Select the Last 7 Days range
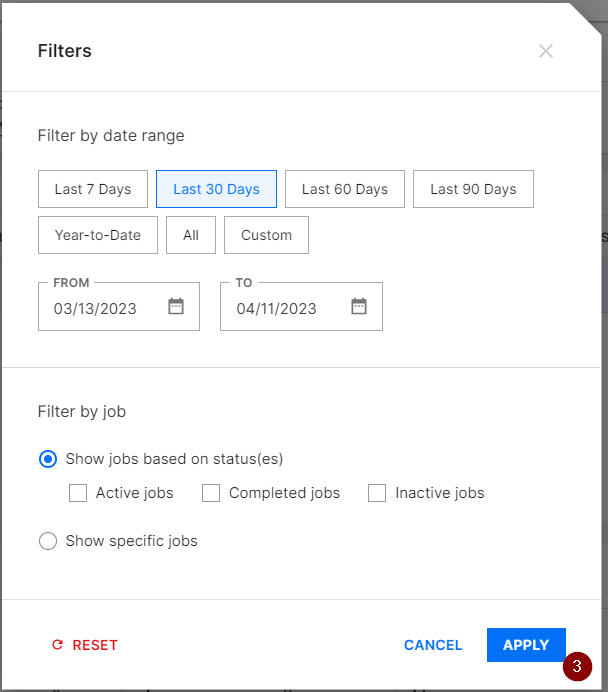 click(93, 189)
